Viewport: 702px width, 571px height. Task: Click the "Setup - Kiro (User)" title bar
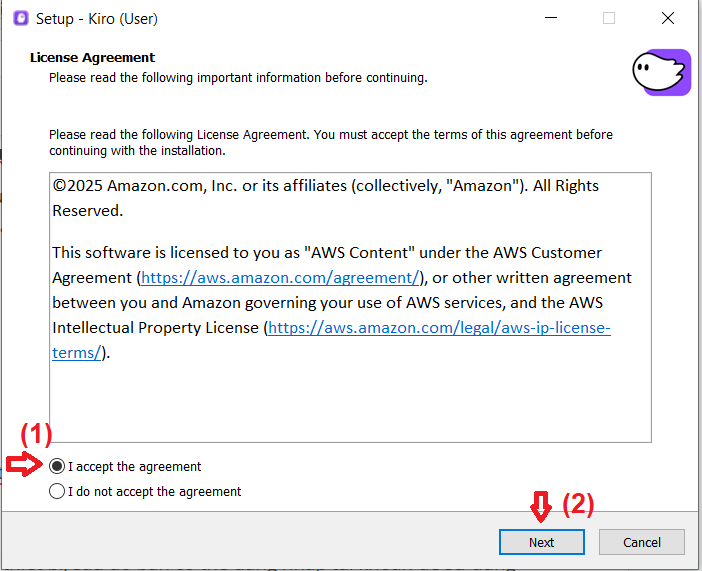pos(97,18)
